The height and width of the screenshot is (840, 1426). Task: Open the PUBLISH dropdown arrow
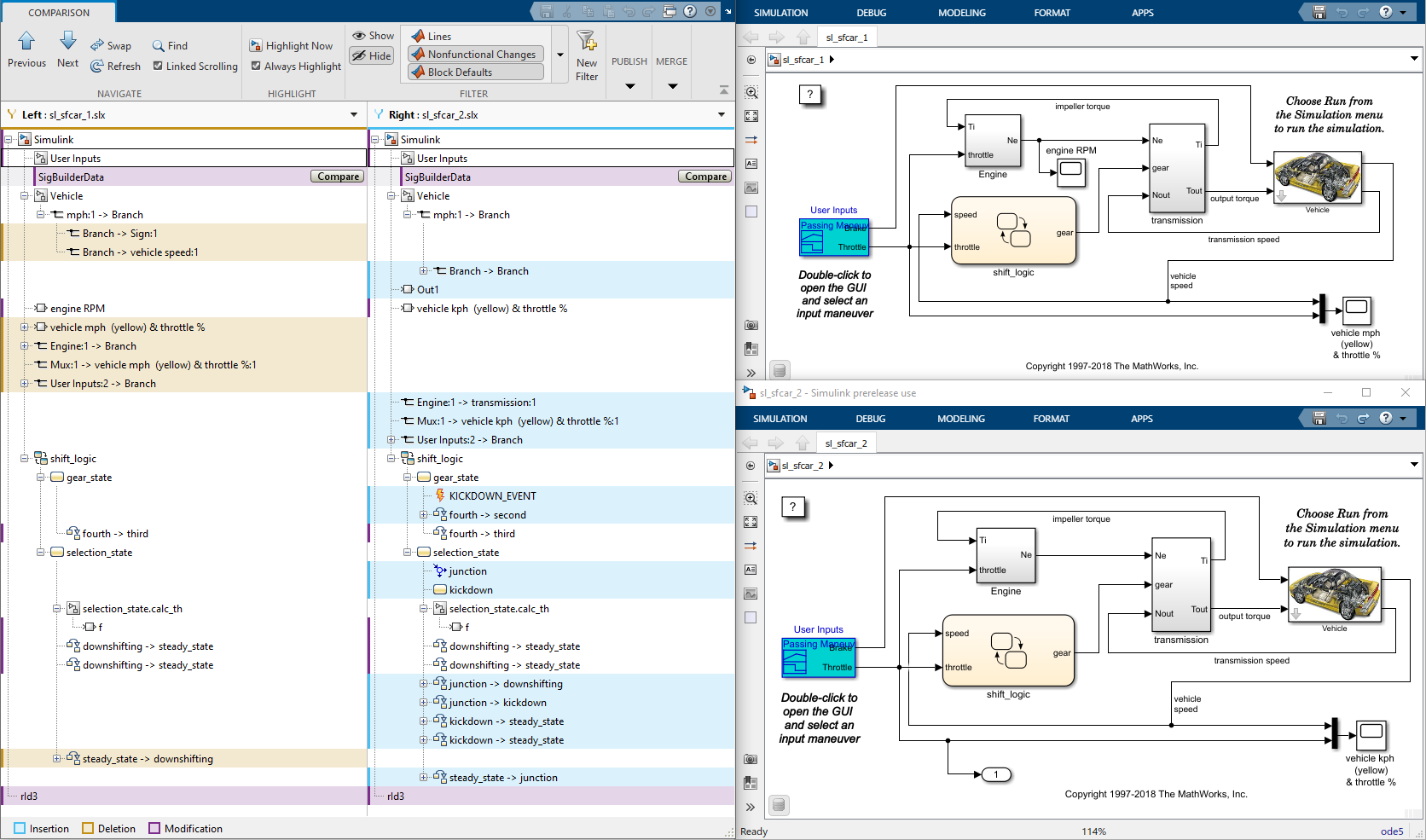(630, 86)
